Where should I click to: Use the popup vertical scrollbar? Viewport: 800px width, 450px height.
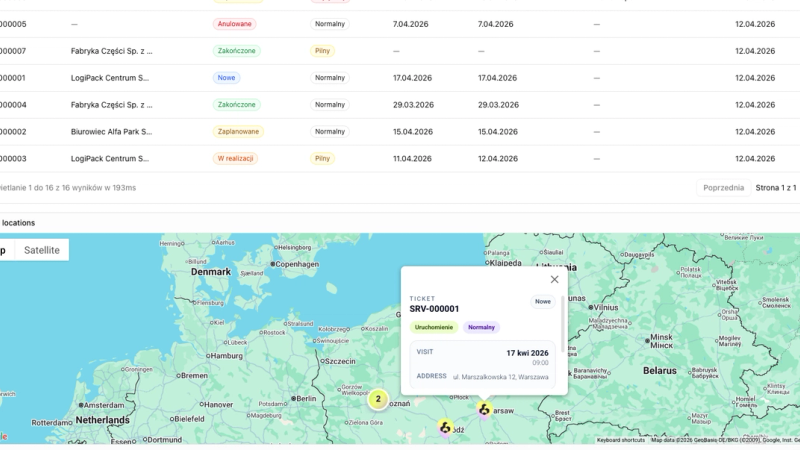pyautogui.click(x=563, y=324)
